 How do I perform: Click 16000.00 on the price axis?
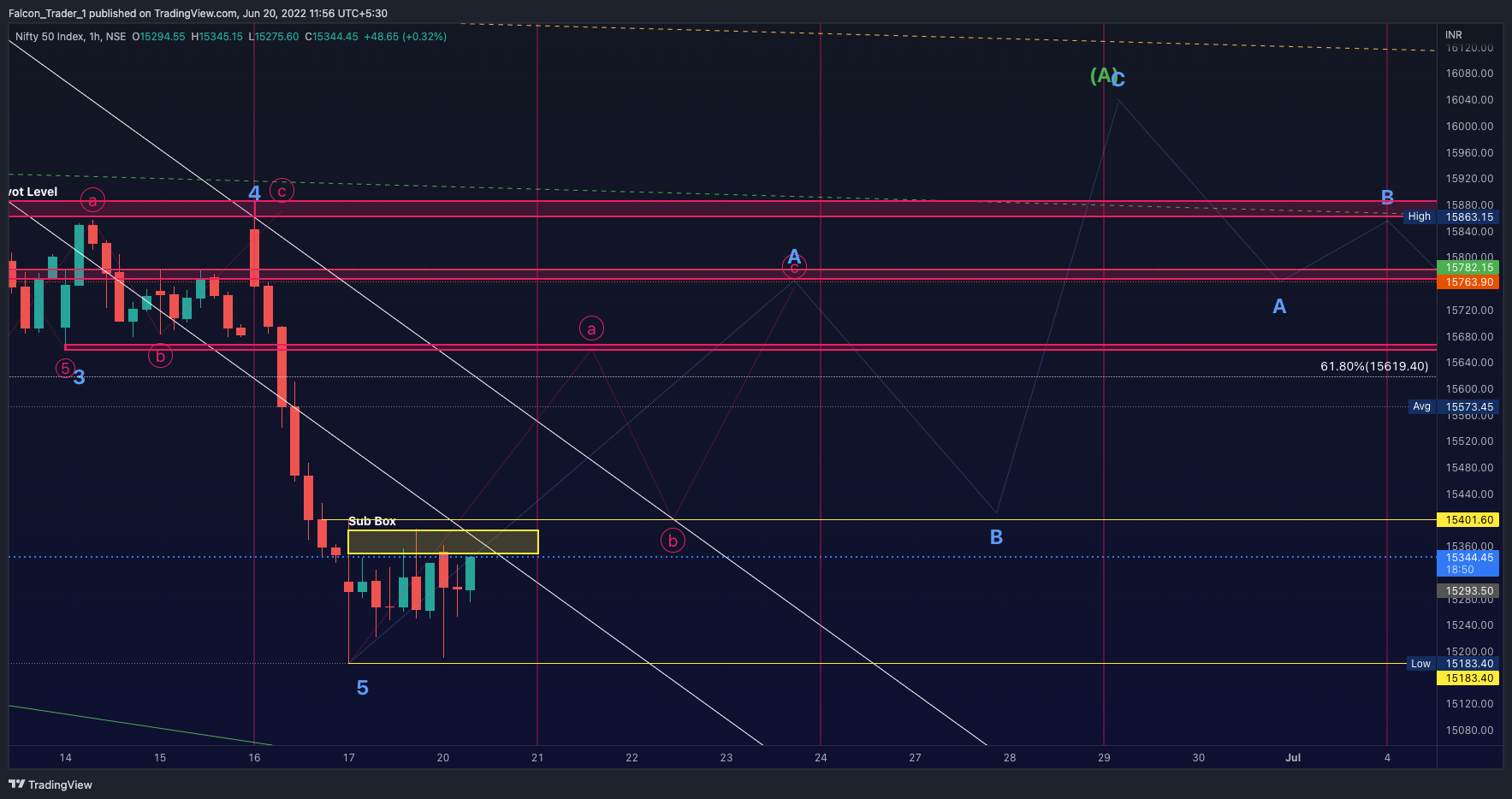(x=1469, y=127)
